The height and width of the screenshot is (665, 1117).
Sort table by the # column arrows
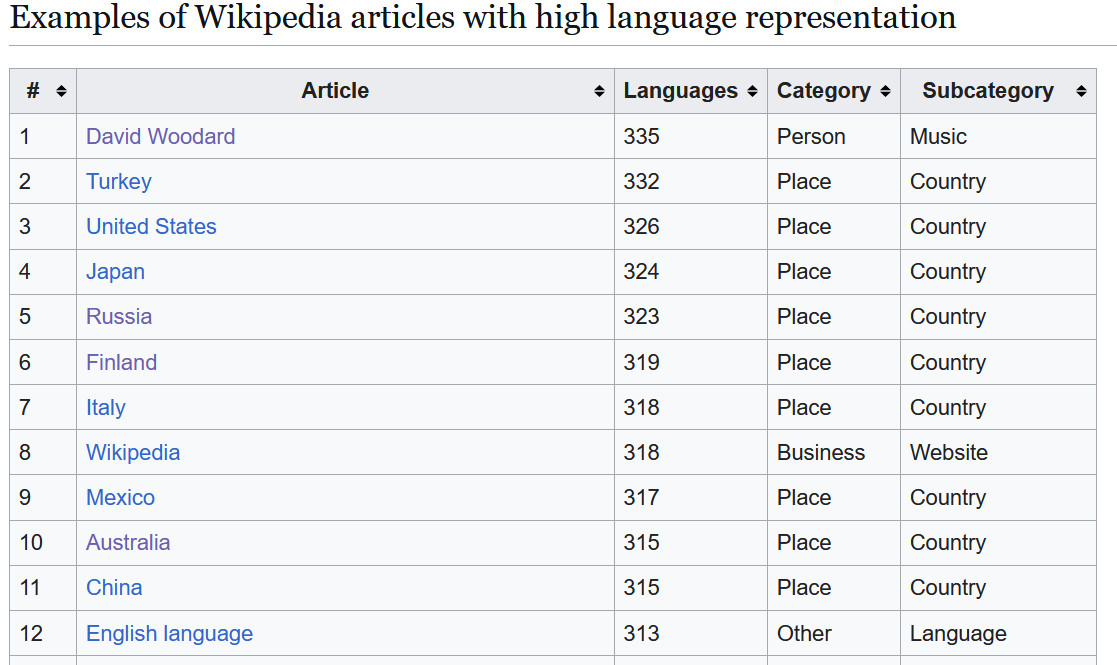click(x=61, y=91)
